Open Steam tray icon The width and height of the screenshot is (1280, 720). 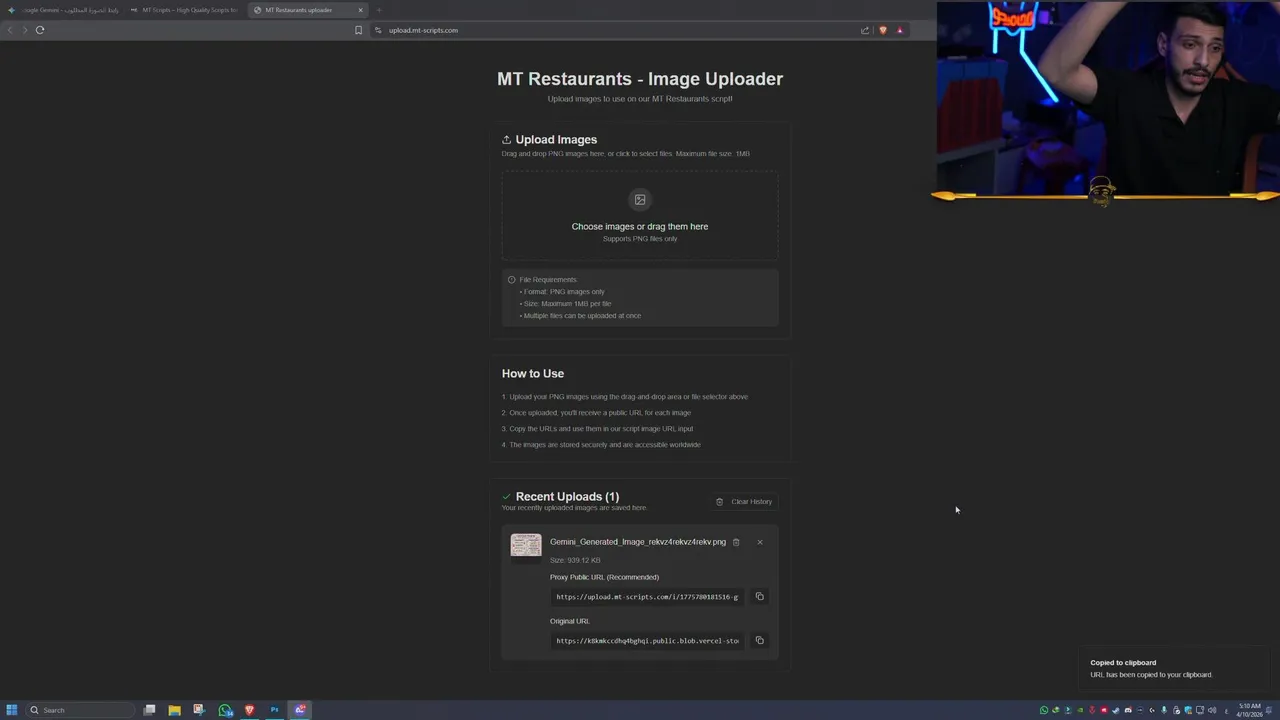pos(1116,710)
